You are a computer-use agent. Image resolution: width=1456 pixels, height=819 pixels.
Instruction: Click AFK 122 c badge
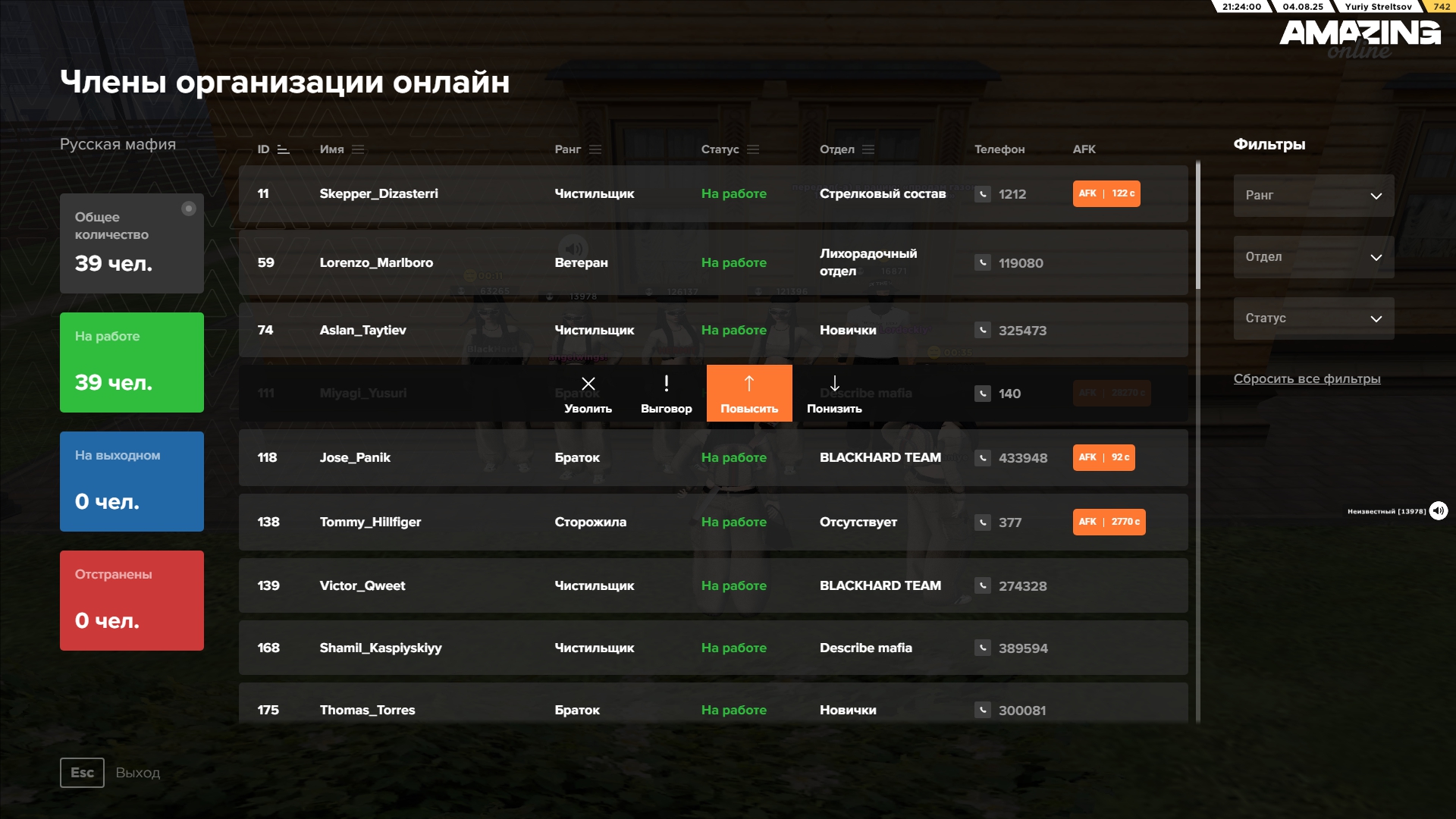(x=1106, y=194)
